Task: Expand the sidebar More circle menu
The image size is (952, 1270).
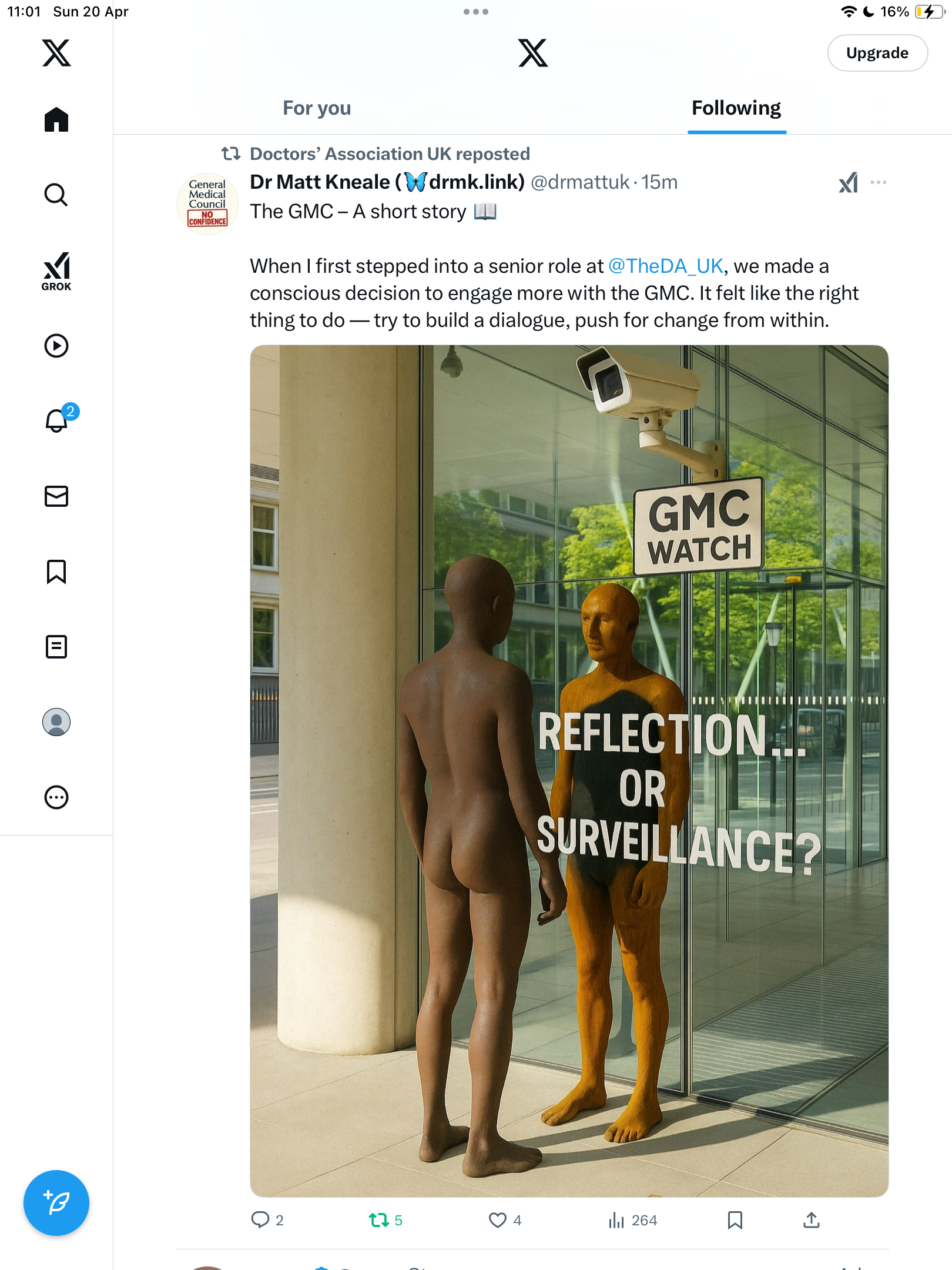Action: click(56, 797)
